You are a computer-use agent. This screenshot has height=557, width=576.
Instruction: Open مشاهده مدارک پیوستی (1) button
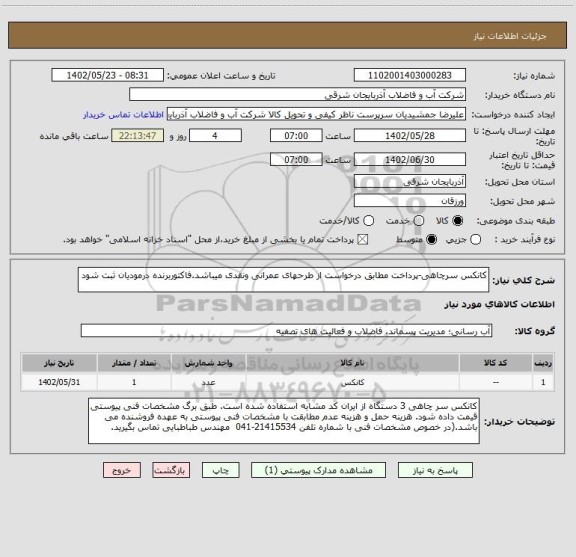tap(318, 470)
